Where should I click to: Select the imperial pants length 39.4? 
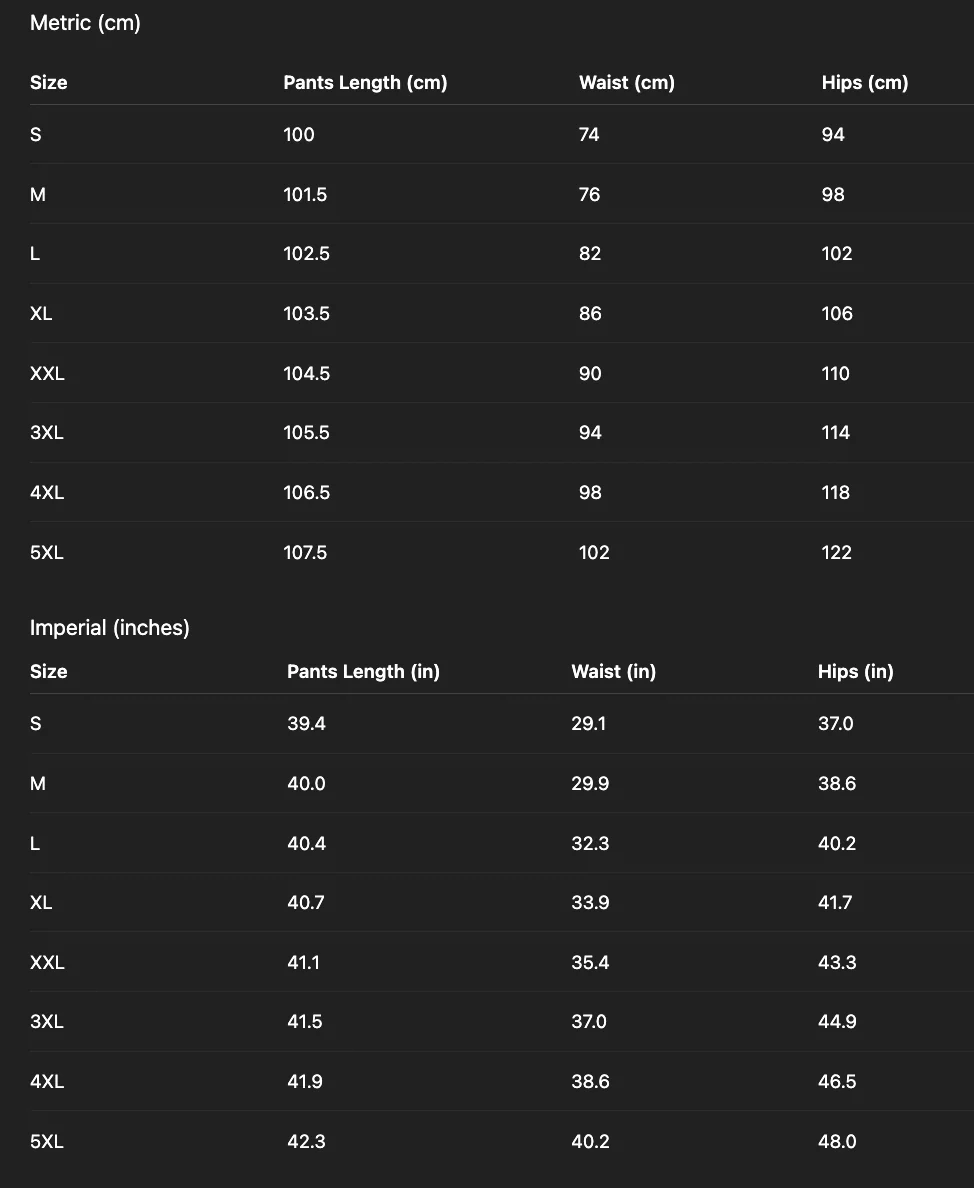click(x=306, y=724)
